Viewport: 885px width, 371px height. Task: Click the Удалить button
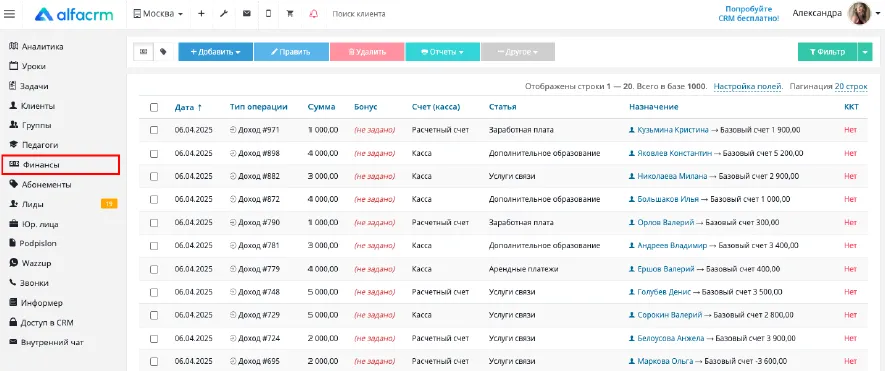coord(367,52)
